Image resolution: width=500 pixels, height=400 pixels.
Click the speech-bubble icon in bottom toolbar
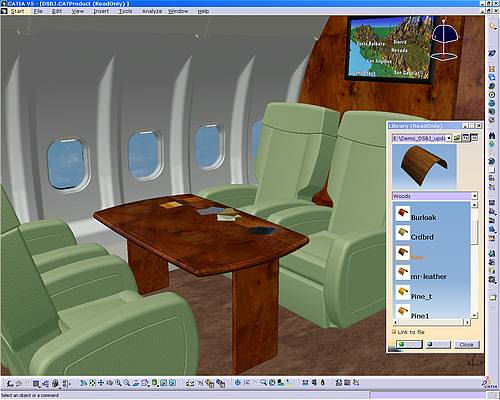(19, 384)
